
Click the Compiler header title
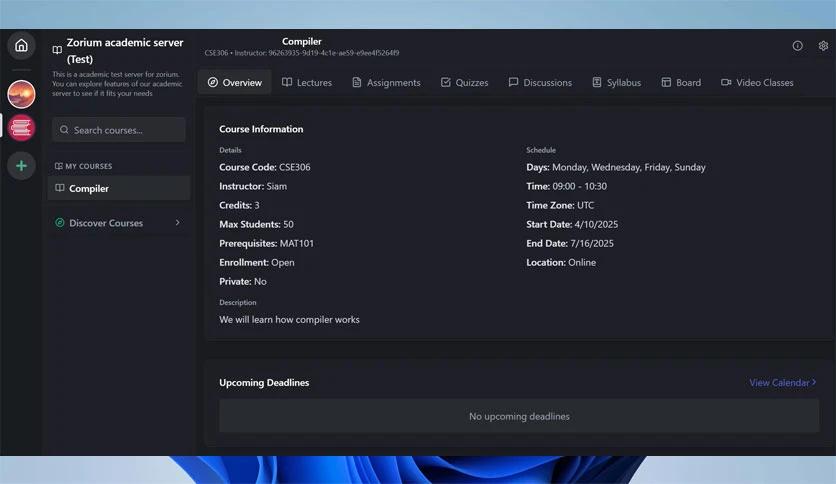point(302,42)
